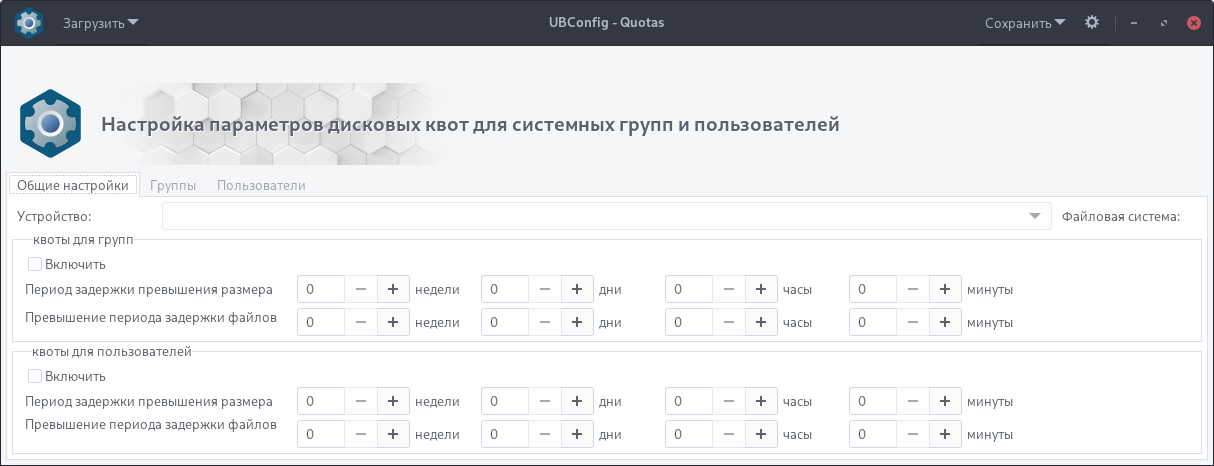The width and height of the screenshot is (1214, 466).
Task: Select the Общие настройки tab
Action: [x=73, y=185]
